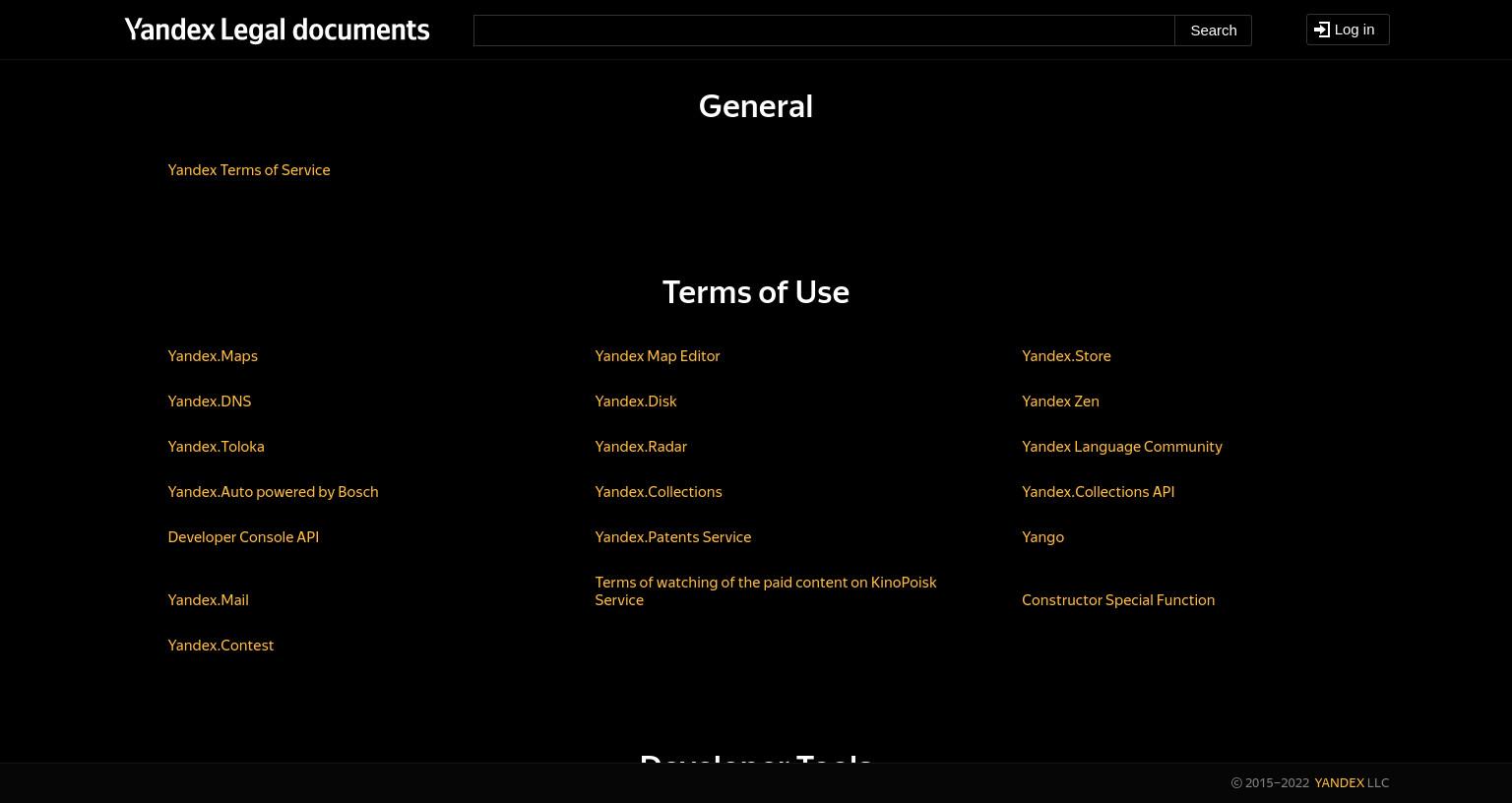Open the Yandex.Contest terms link
The width and height of the screenshot is (1512, 803).
[220, 646]
